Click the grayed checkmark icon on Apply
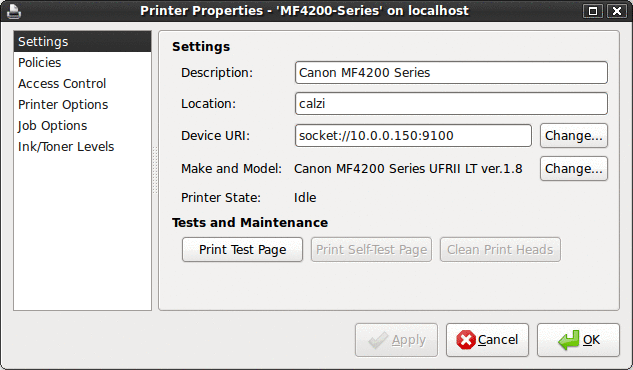The height and width of the screenshot is (370, 633). click(x=378, y=340)
